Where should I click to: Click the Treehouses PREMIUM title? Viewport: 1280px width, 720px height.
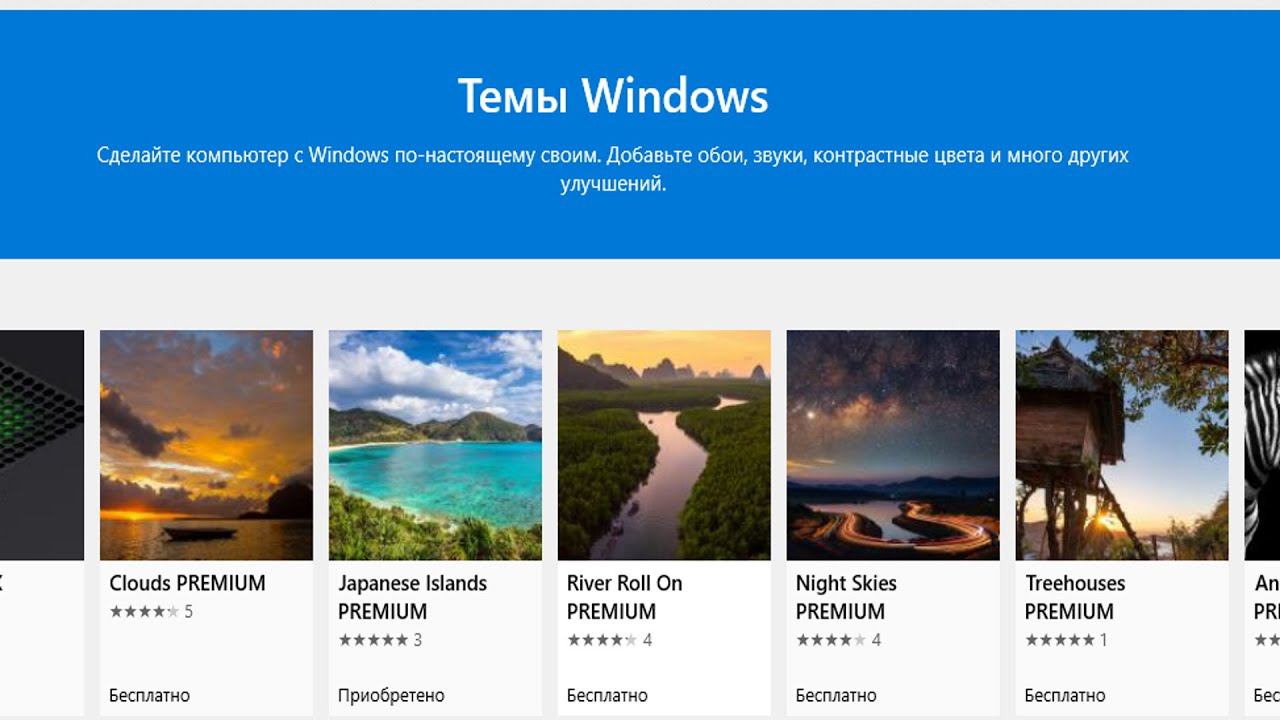click(1075, 597)
